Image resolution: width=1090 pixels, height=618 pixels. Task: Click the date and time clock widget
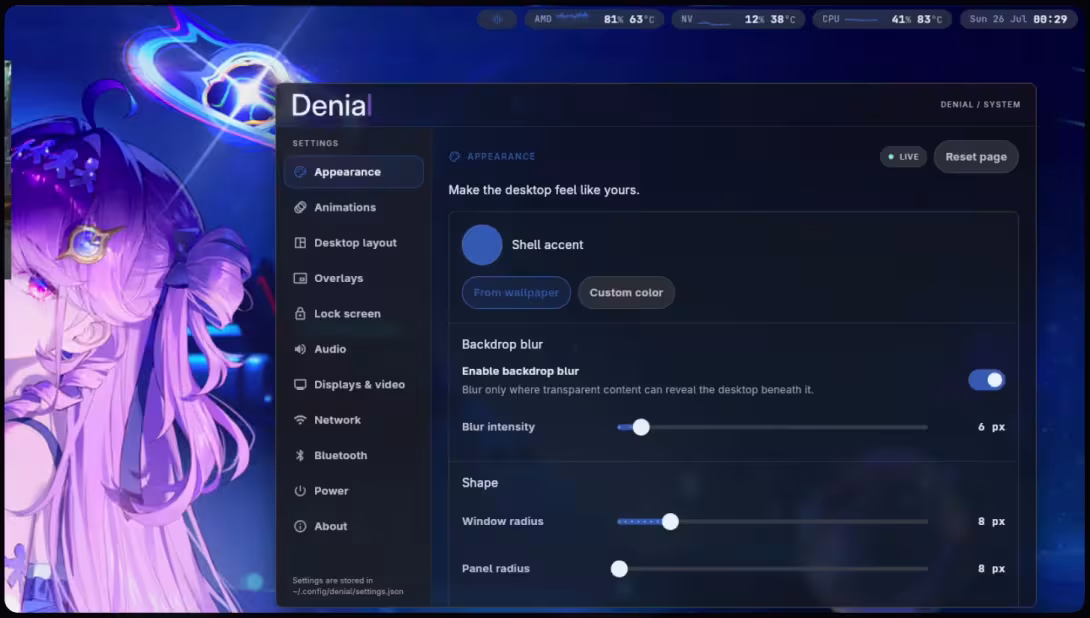(x=1018, y=19)
